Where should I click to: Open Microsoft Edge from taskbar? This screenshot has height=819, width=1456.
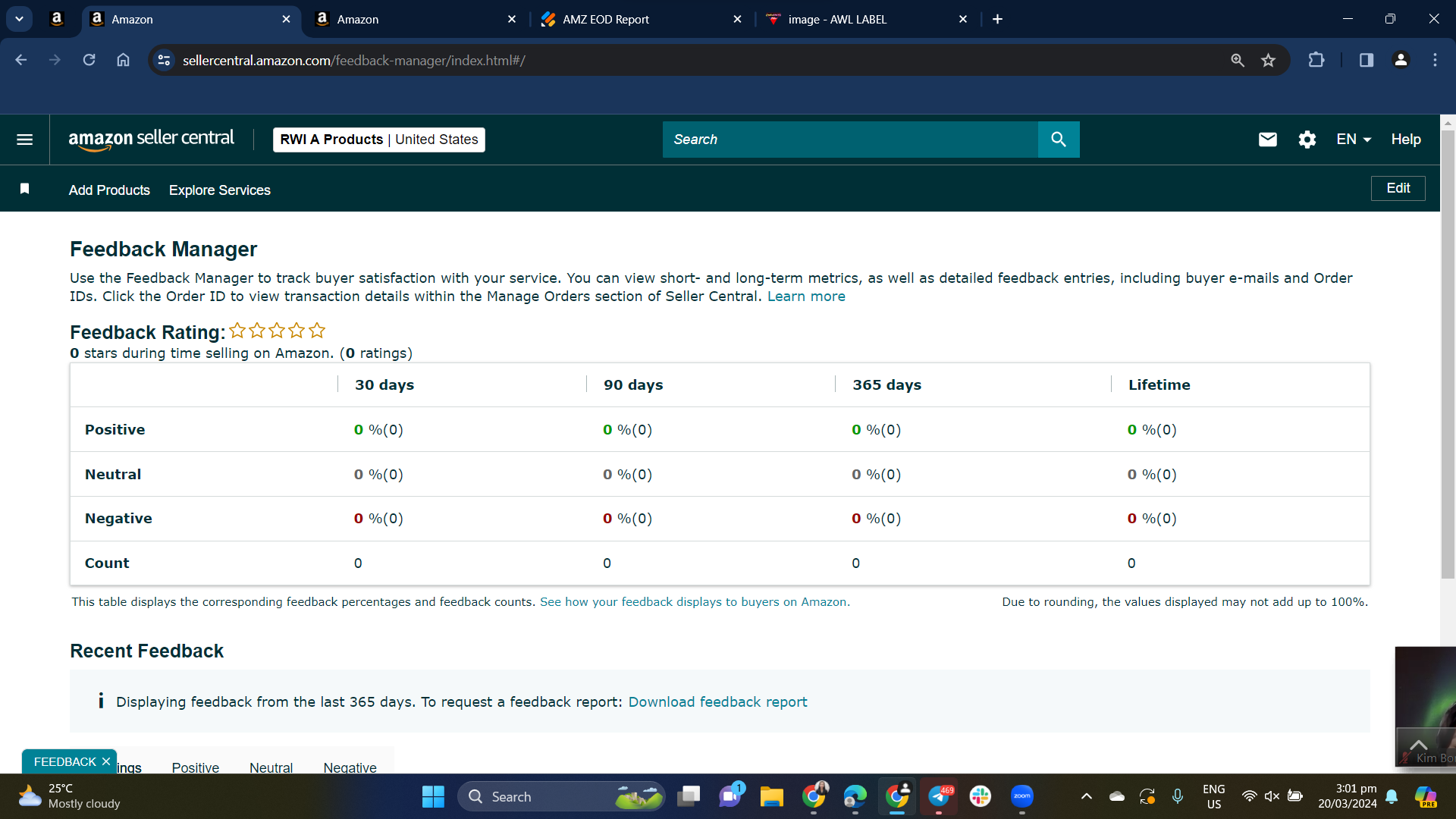[x=855, y=796]
